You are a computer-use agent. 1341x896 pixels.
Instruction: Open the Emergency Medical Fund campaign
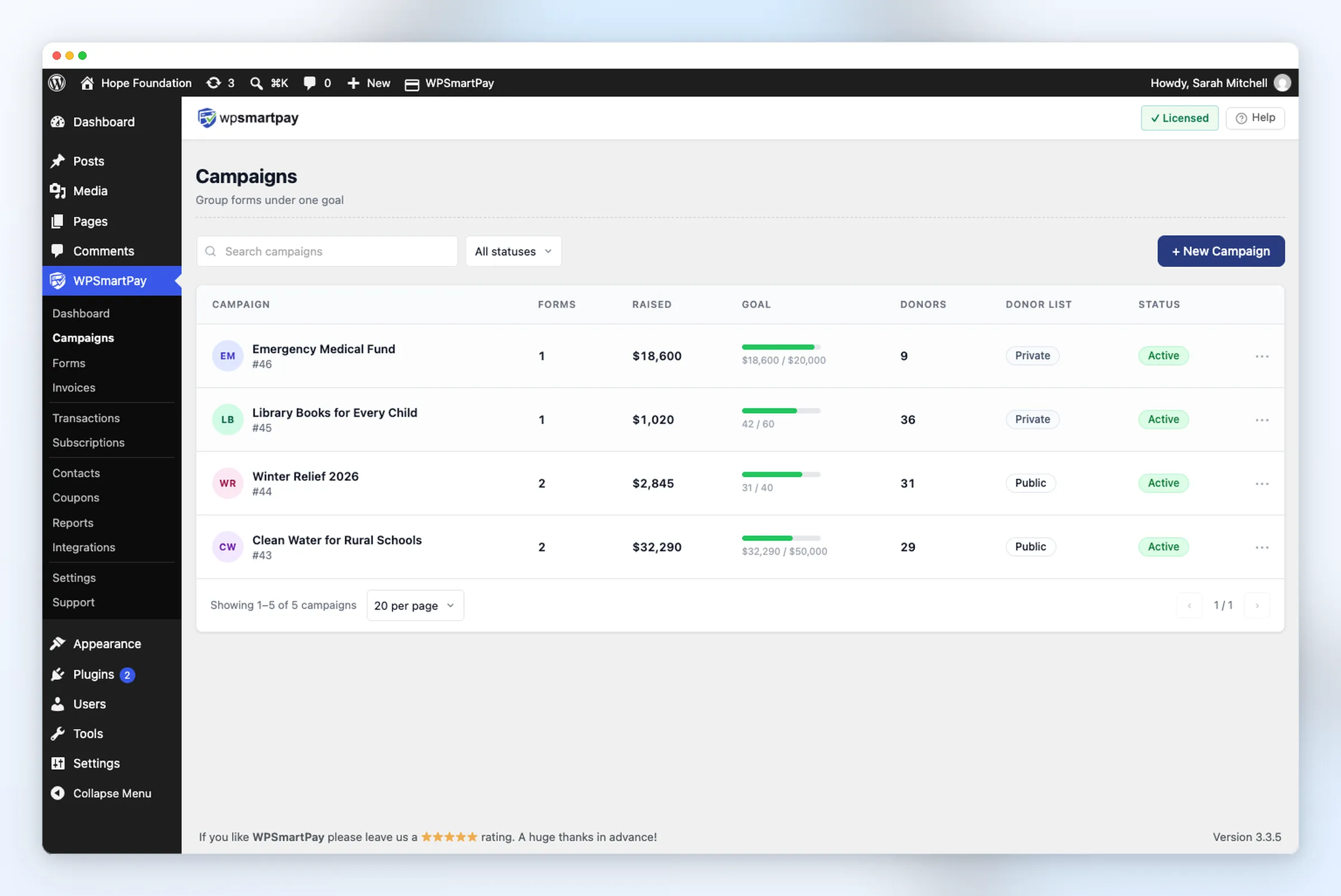[x=324, y=349]
